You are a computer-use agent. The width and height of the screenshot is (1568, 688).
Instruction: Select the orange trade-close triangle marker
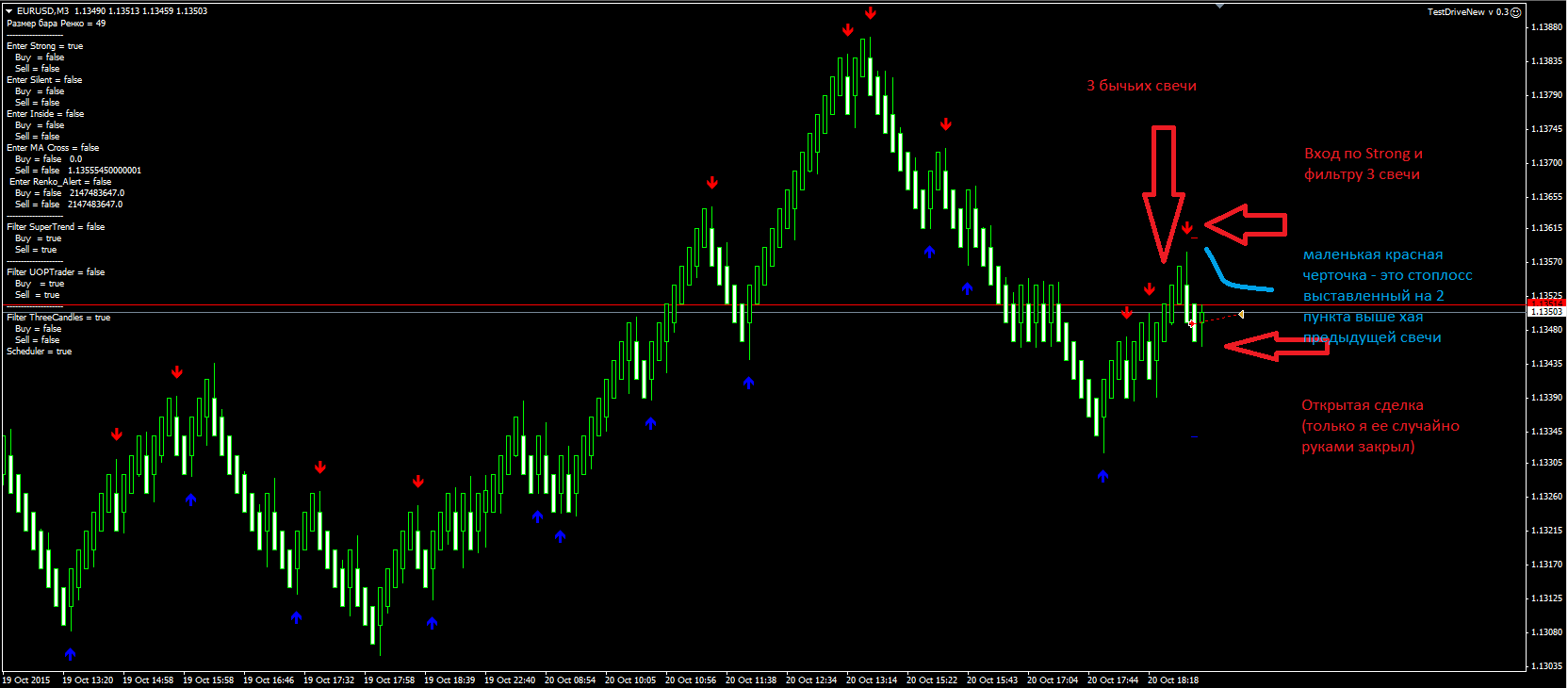pyautogui.click(x=1241, y=314)
